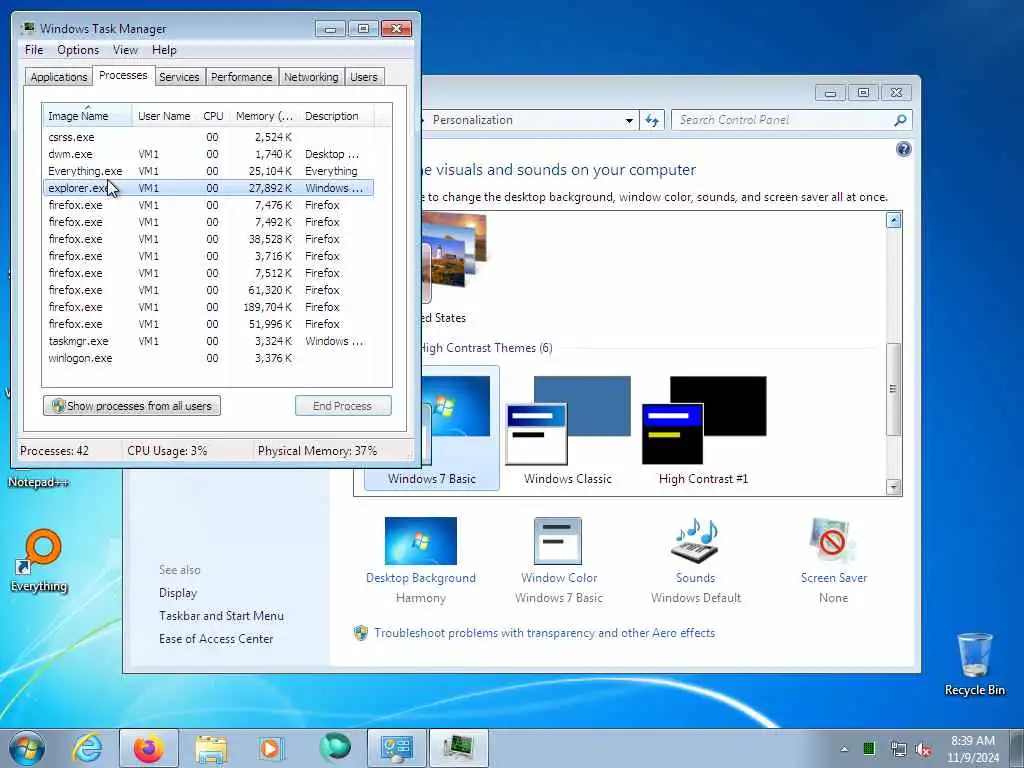The height and width of the screenshot is (768, 1024).
Task: Open the File menu in Task Manager
Action: [x=34, y=50]
